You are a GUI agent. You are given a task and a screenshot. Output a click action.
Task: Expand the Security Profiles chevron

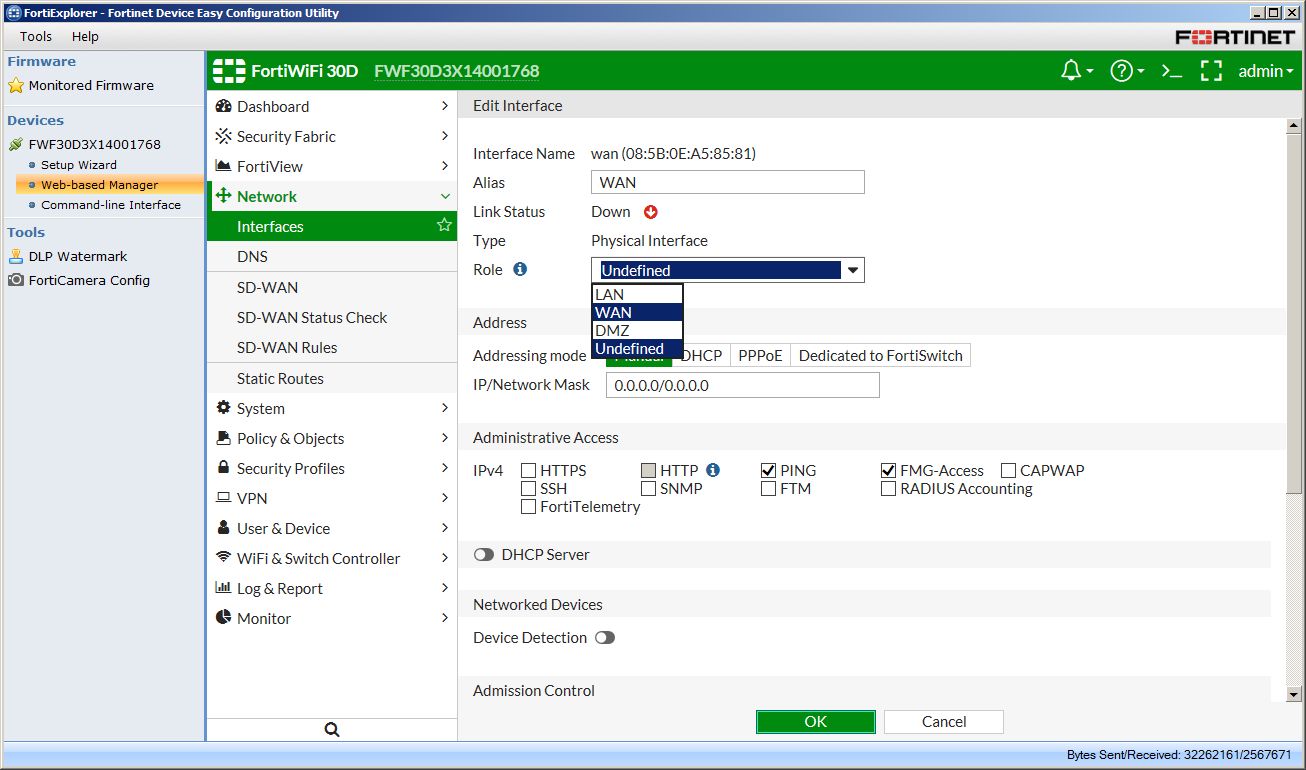coord(444,468)
